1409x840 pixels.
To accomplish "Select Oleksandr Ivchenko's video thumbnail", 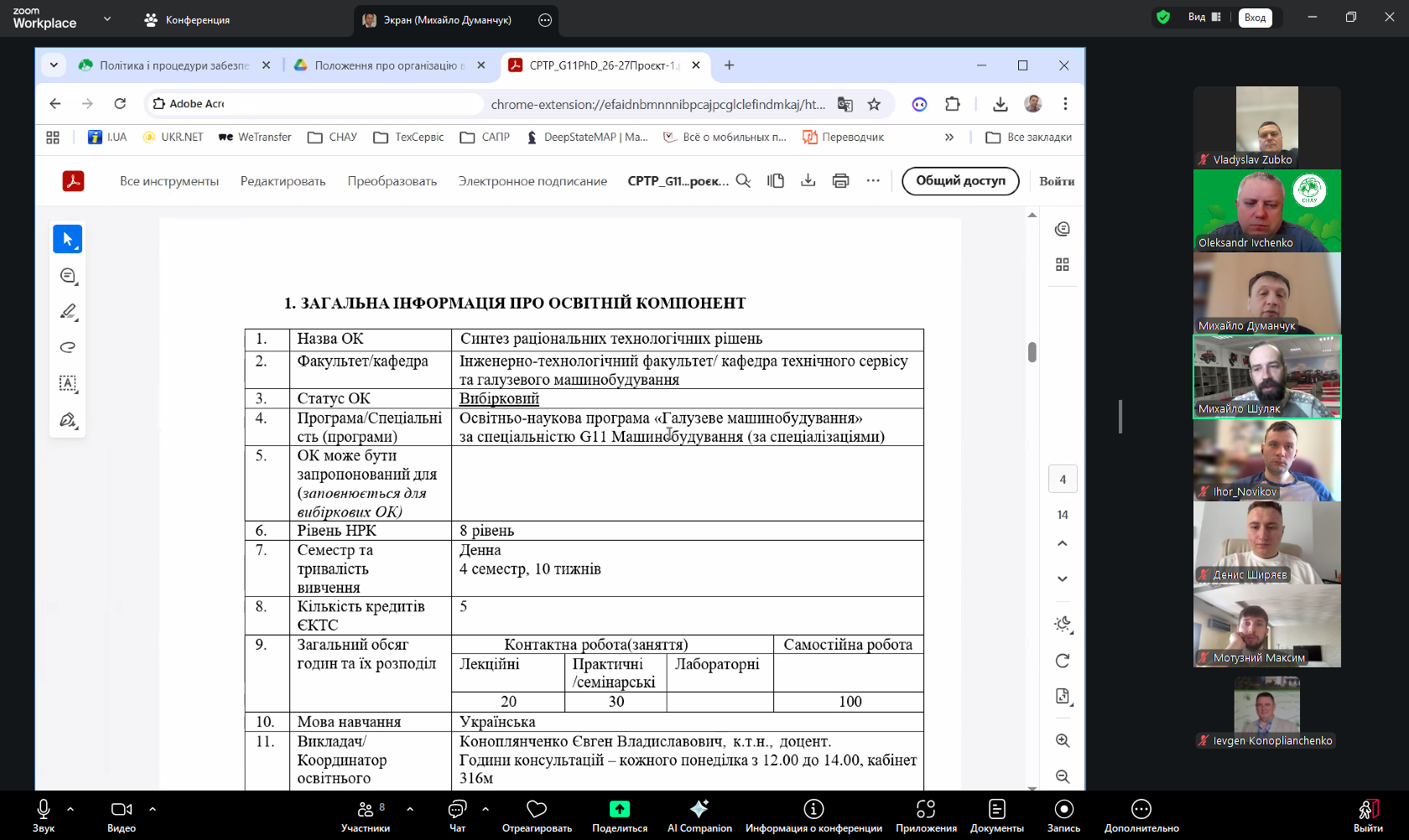I will 1266,210.
